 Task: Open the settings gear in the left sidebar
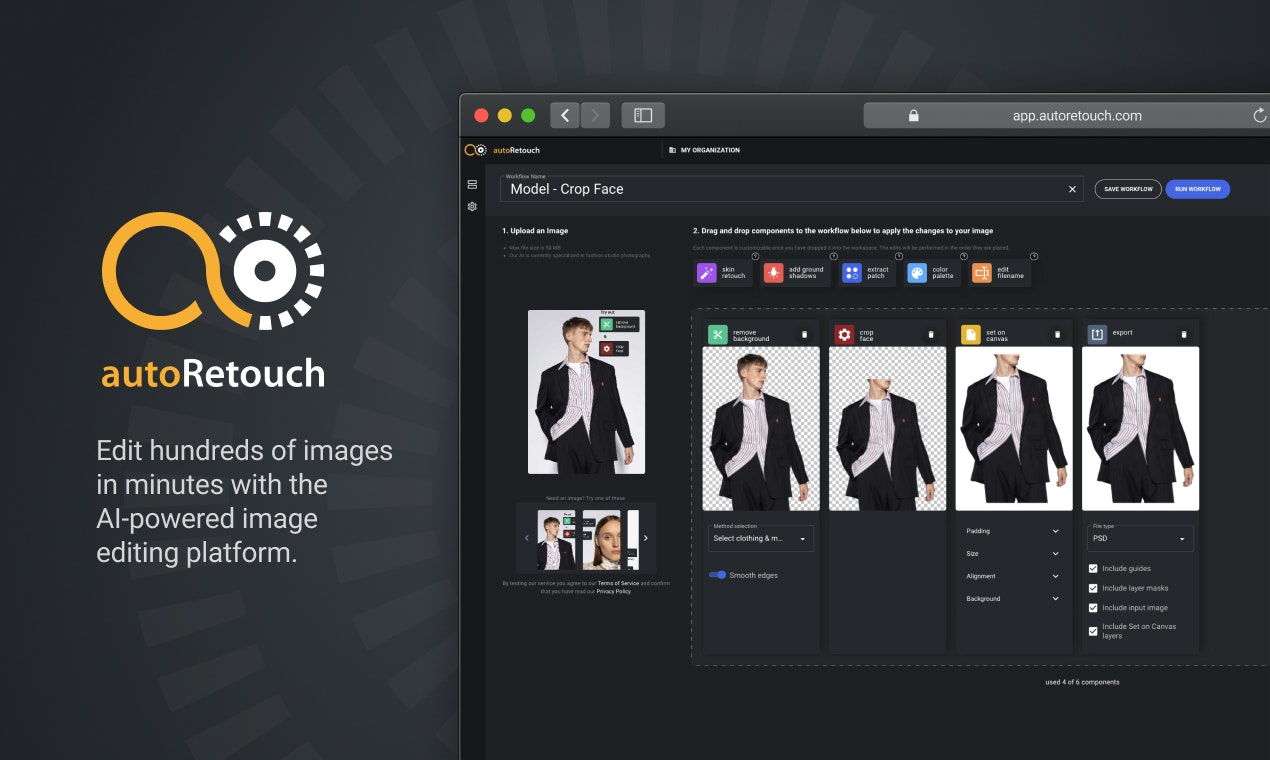[x=472, y=206]
